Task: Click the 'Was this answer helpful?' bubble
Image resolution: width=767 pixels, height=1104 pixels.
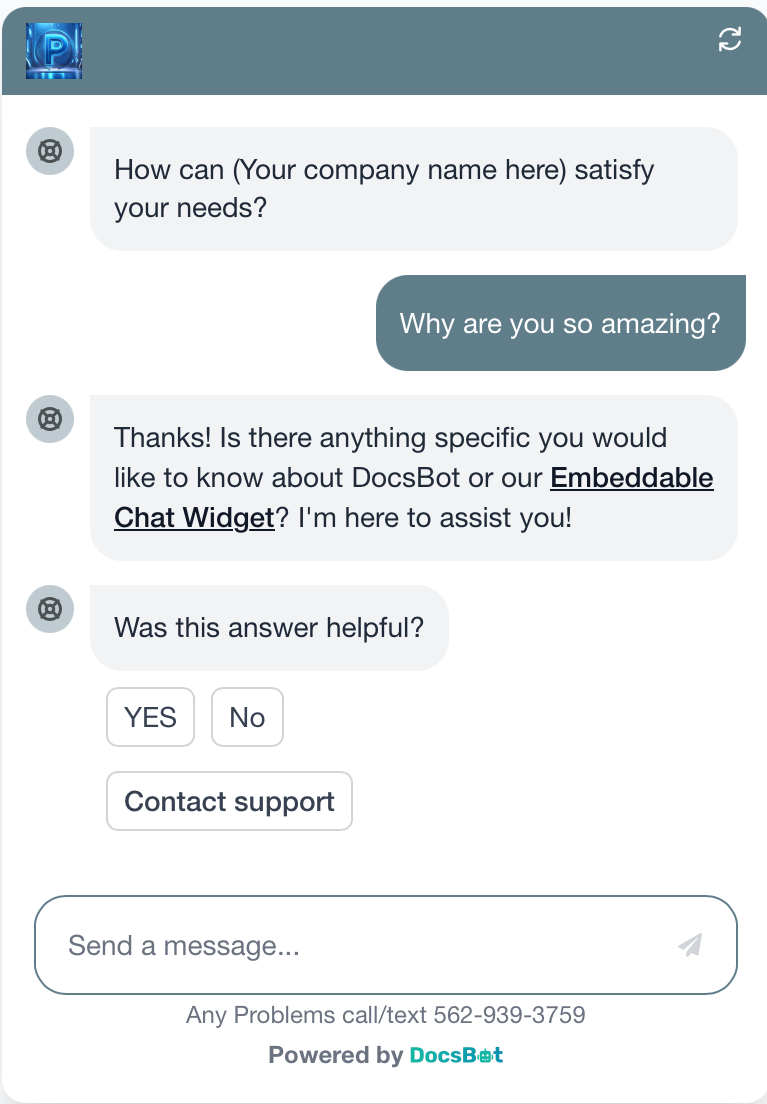Action: coord(269,627)
